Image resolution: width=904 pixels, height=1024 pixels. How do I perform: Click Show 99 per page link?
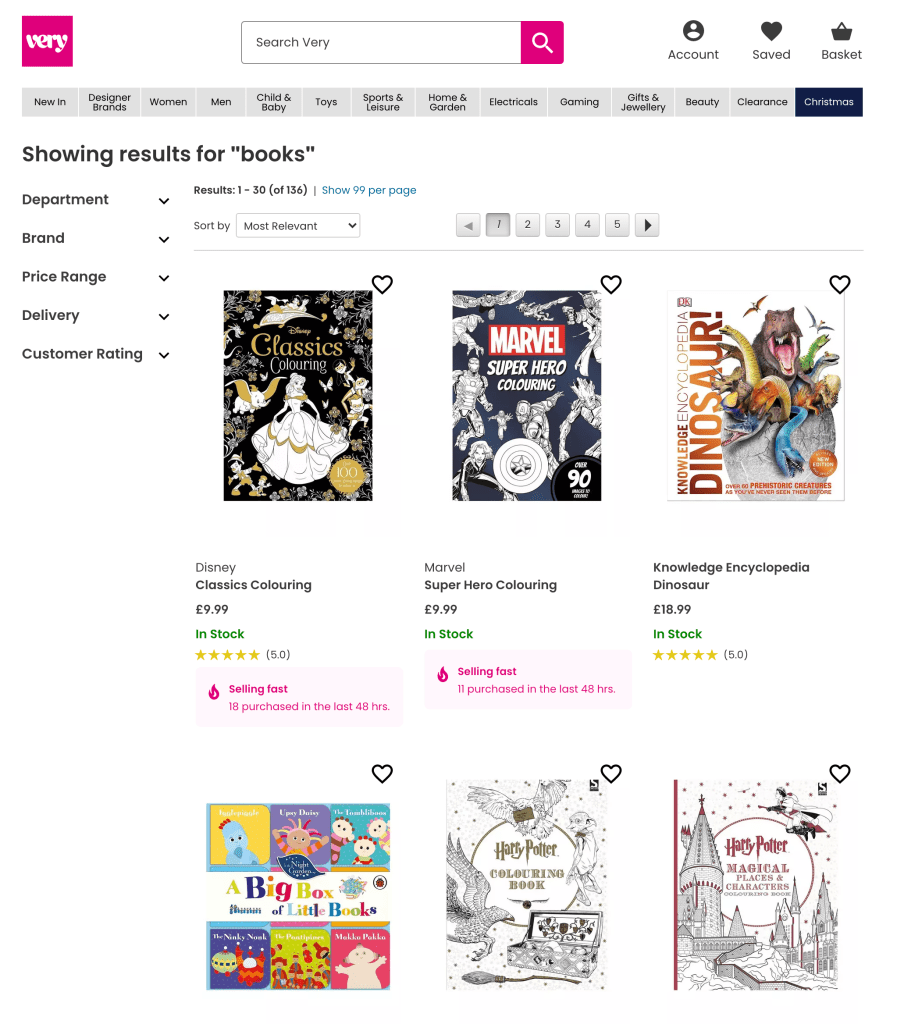pos(368,190)
